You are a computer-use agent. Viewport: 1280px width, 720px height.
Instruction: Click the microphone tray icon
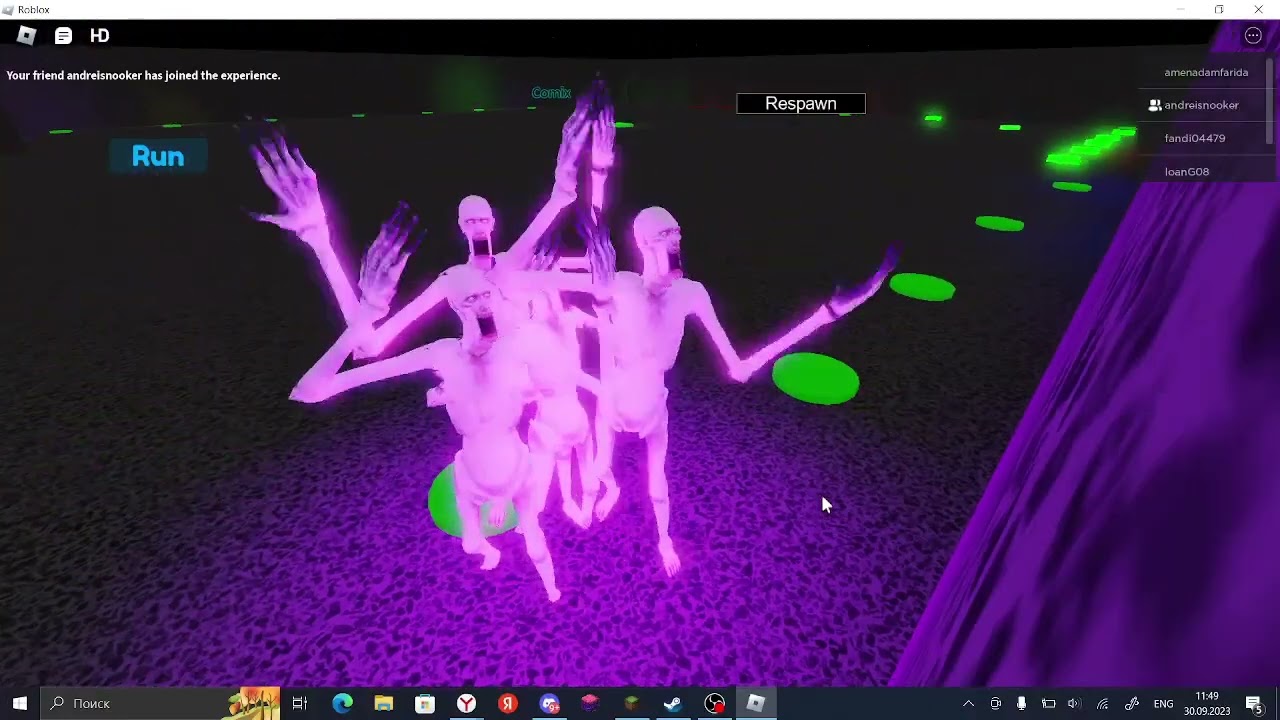coord(1021,704)
